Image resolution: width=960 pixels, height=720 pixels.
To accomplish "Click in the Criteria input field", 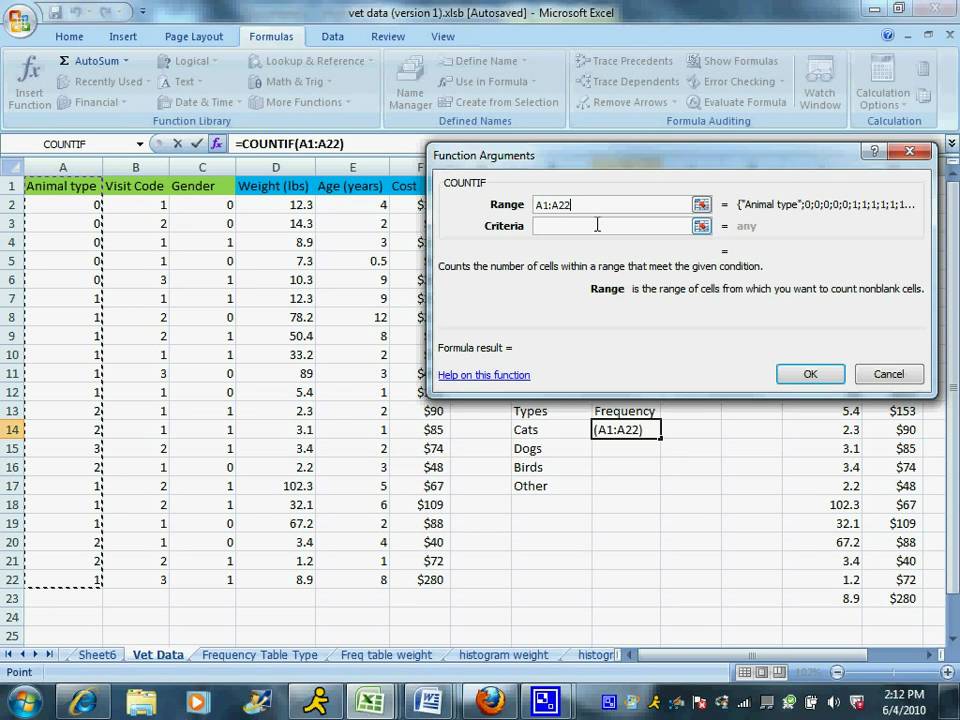I will coord(612,226).
